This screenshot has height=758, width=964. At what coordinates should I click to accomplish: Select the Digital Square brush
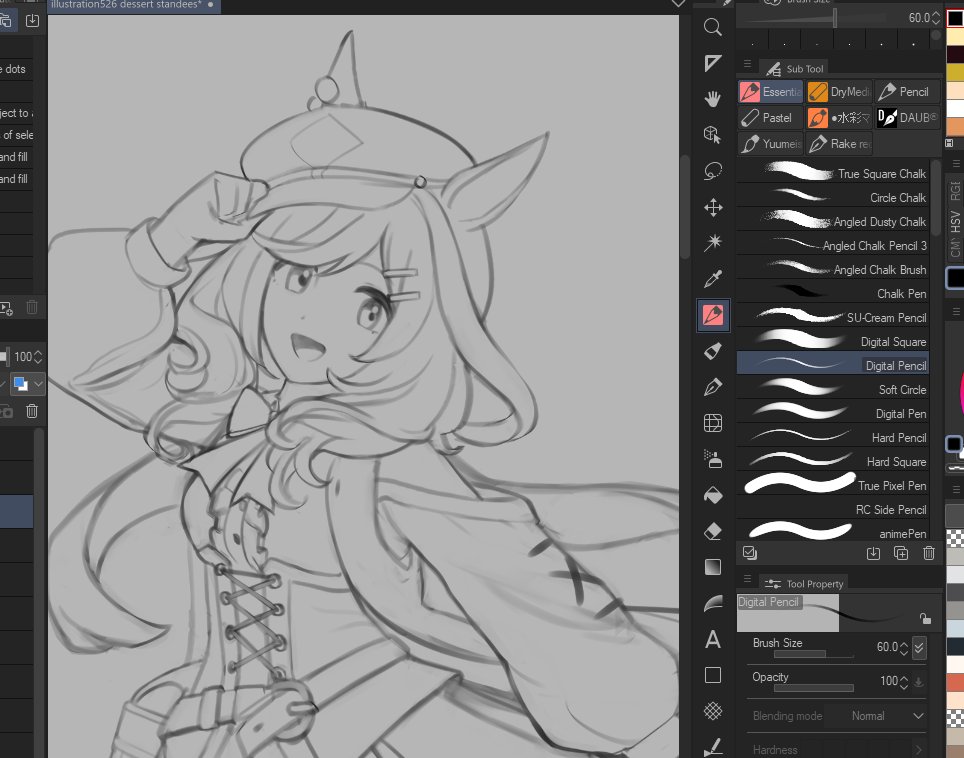(832, 341)
